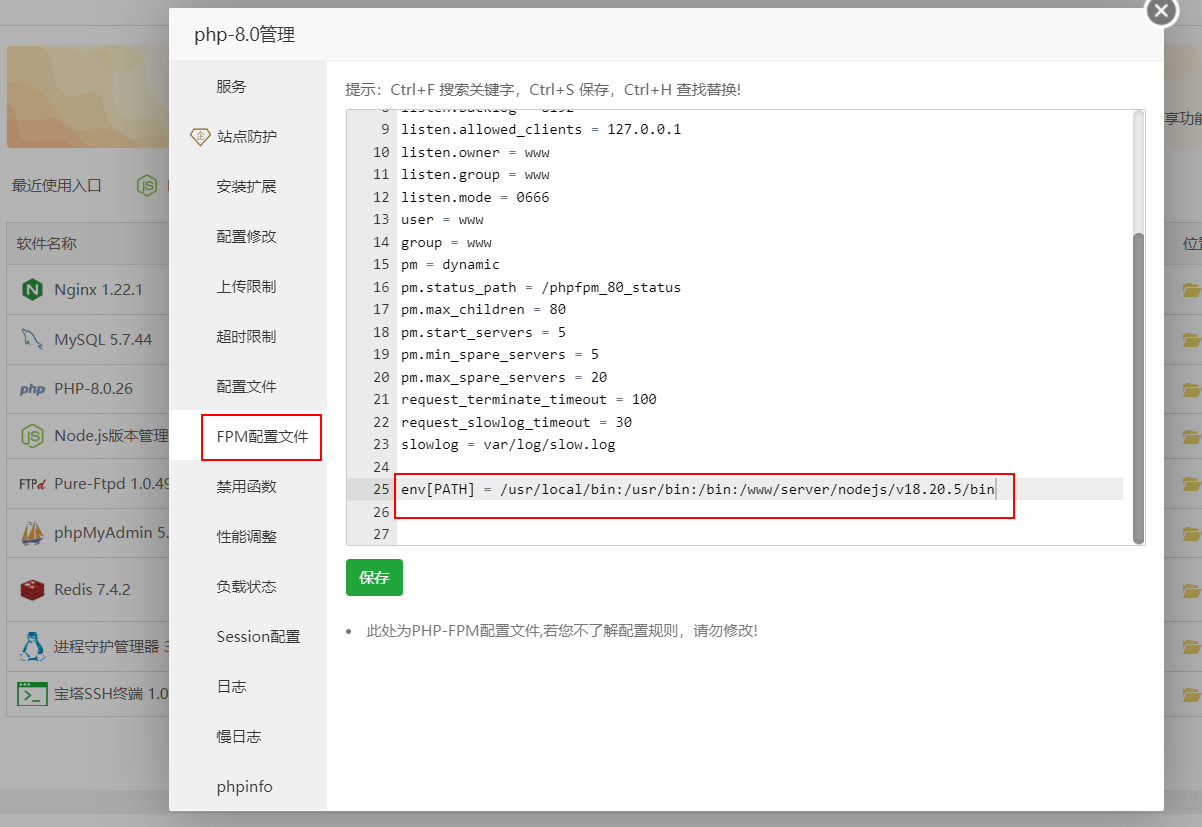This screenshot has height=827, width=1202.
Task: Open the 服务 tab
Action: pos(231,87)
